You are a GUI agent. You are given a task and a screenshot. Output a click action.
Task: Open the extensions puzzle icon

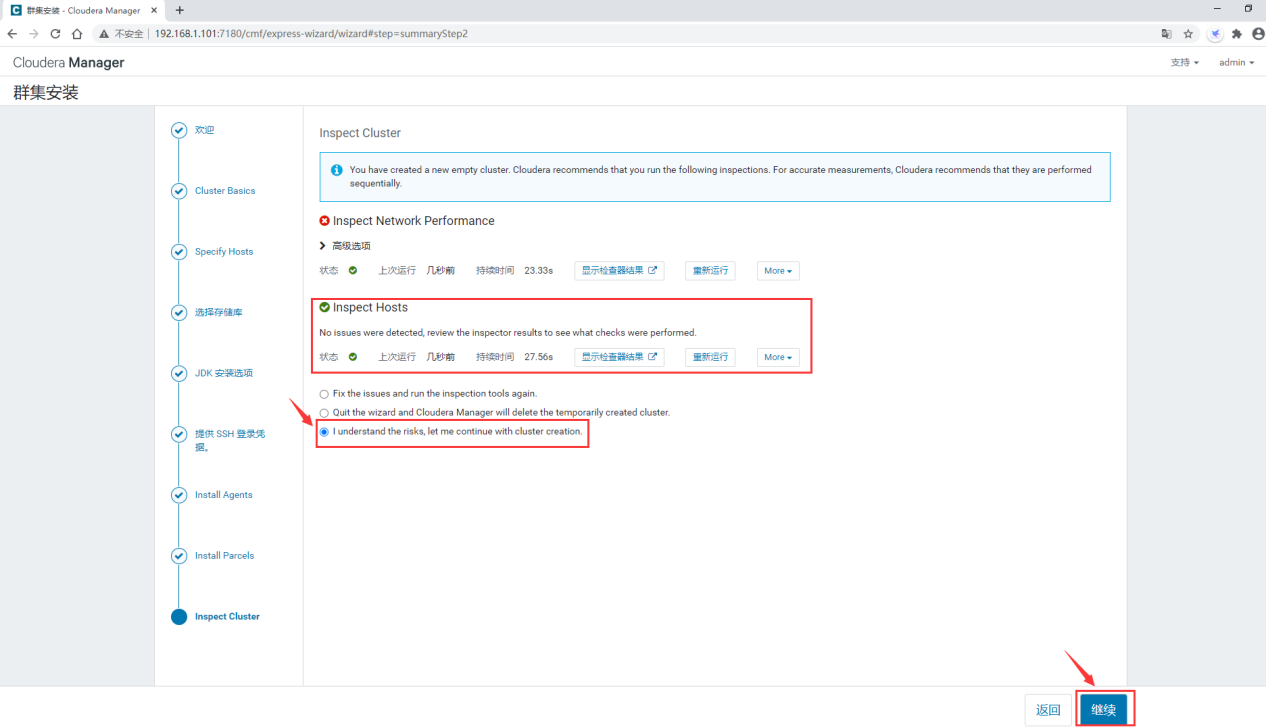click(x=1237, y=33)
